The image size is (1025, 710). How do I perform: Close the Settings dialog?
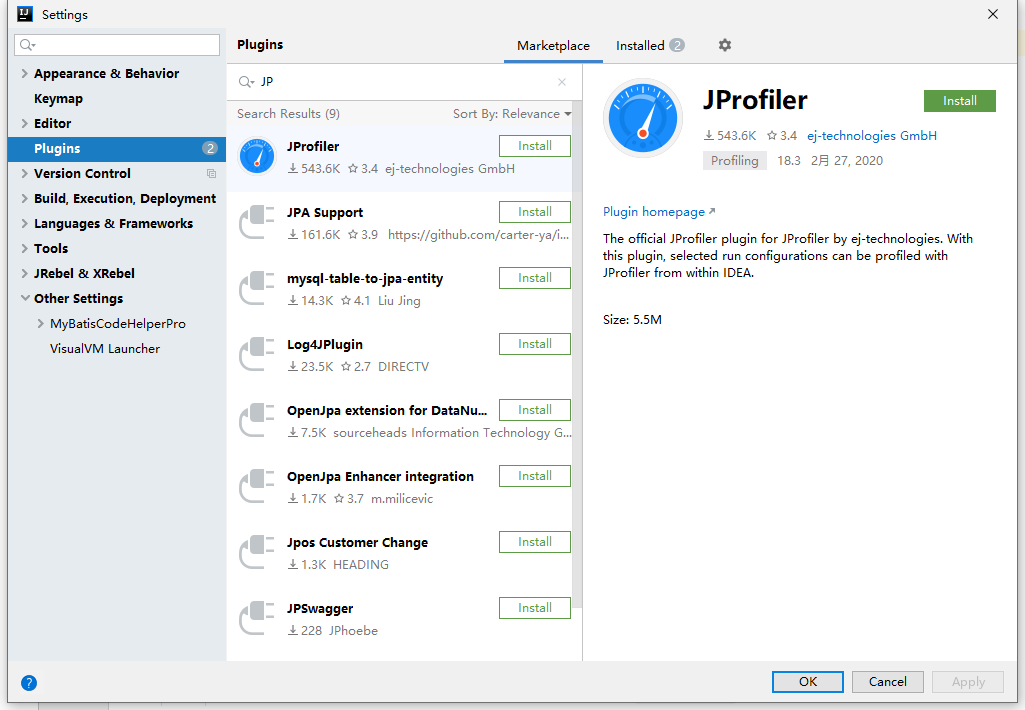click(x=992, y=14)
